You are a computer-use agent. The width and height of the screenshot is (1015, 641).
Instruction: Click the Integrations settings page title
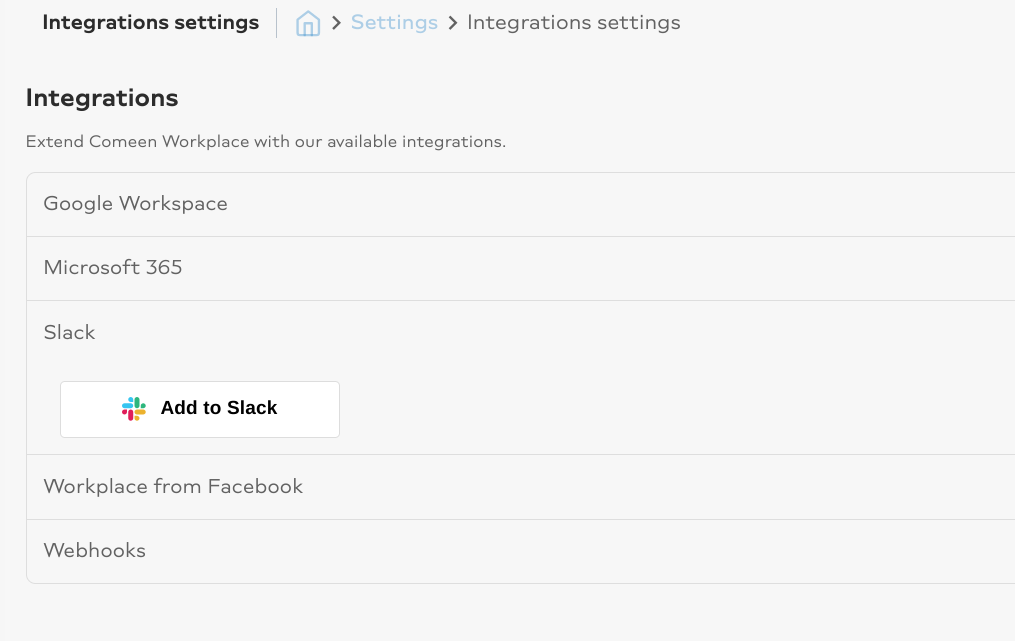click(x=150, y=23)
